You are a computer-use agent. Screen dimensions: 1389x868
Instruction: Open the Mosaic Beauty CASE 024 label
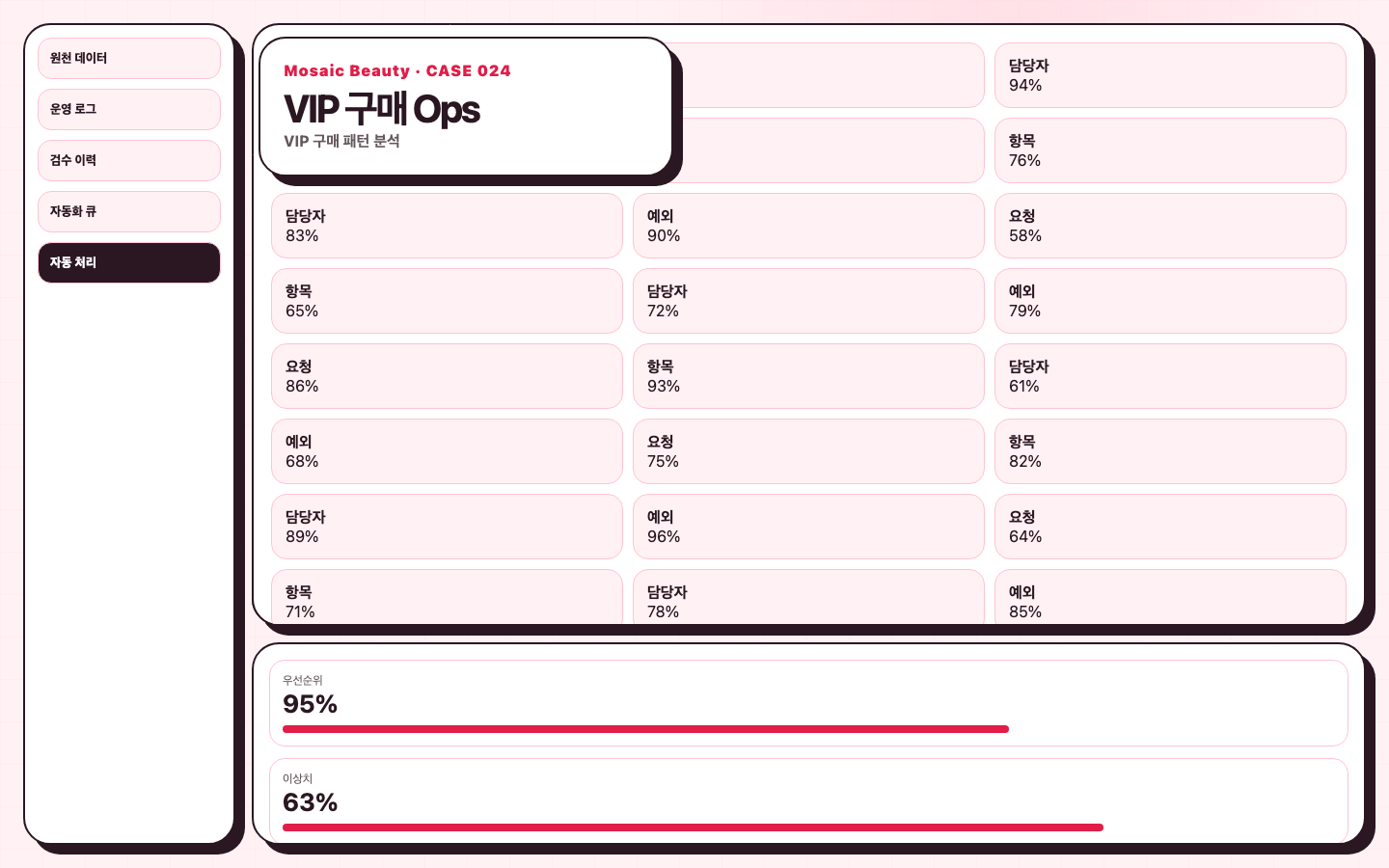[397, 71]
